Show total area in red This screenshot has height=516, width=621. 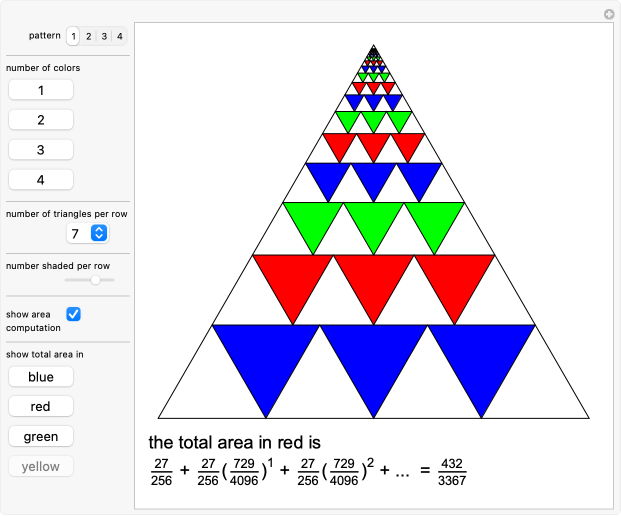coord(41,406)
